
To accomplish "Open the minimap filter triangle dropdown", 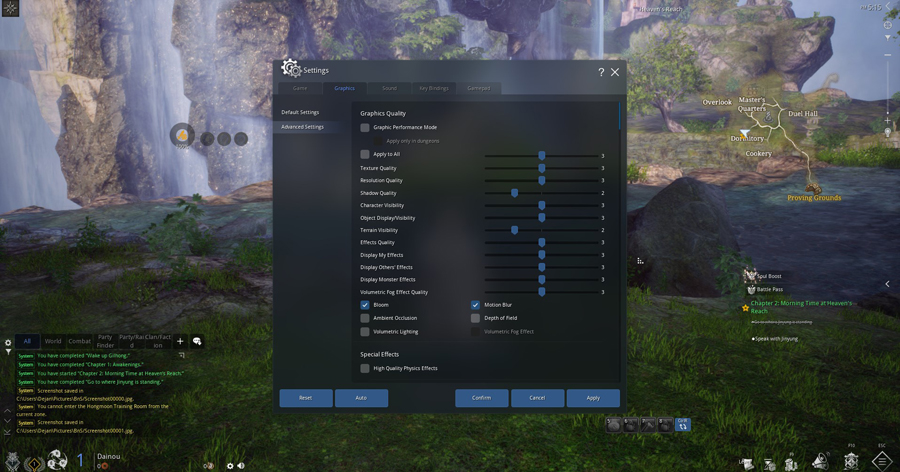I will click(887, 37).
